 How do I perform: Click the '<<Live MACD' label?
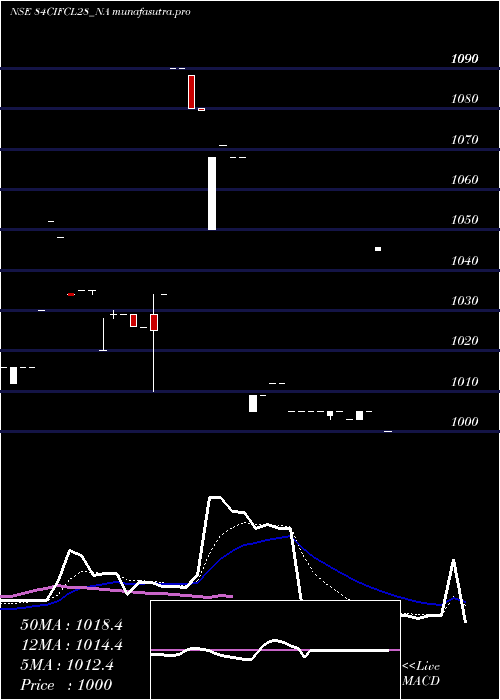point(421,674)
